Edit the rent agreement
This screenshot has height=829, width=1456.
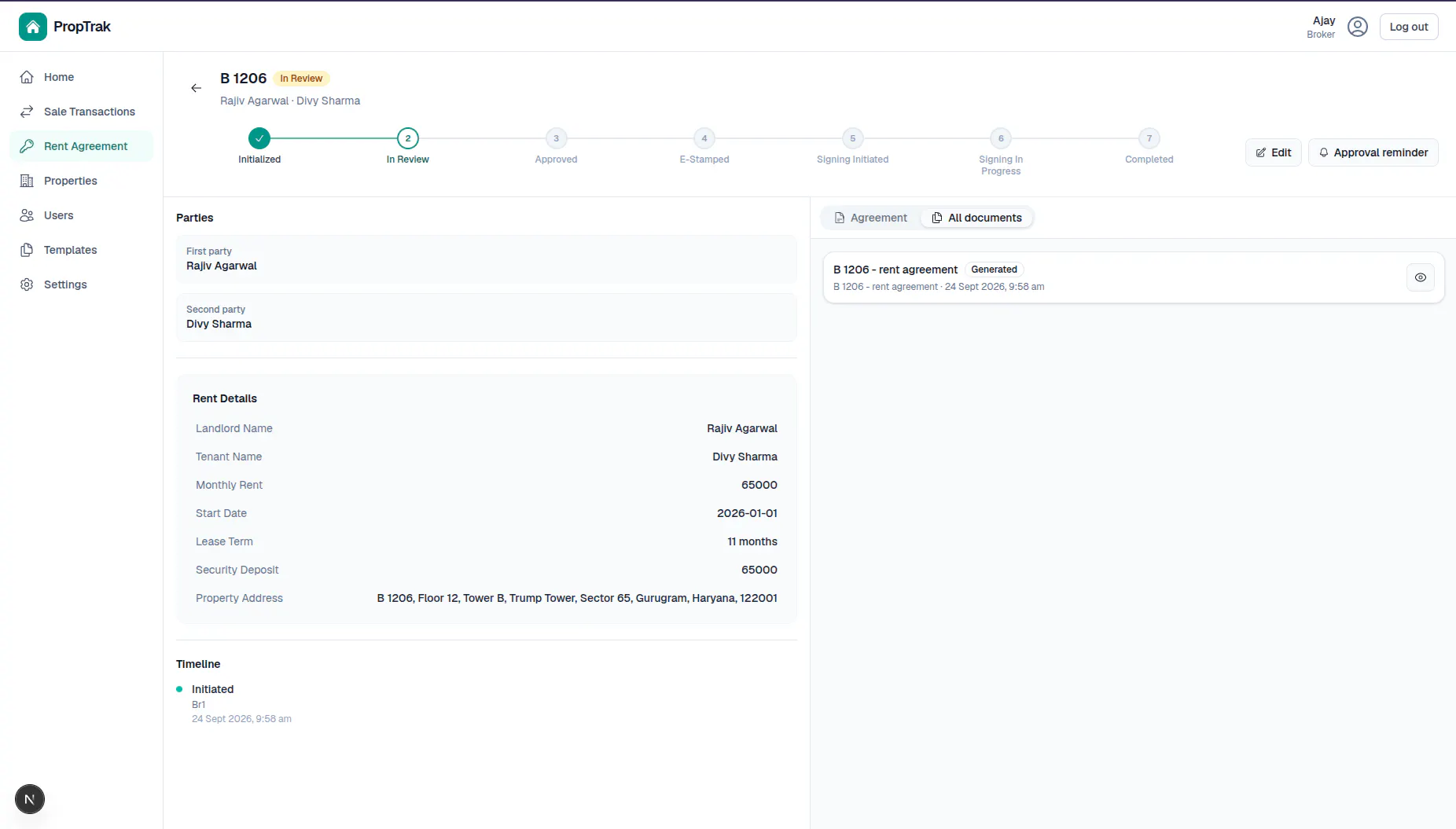click(x=1273, y=152)
